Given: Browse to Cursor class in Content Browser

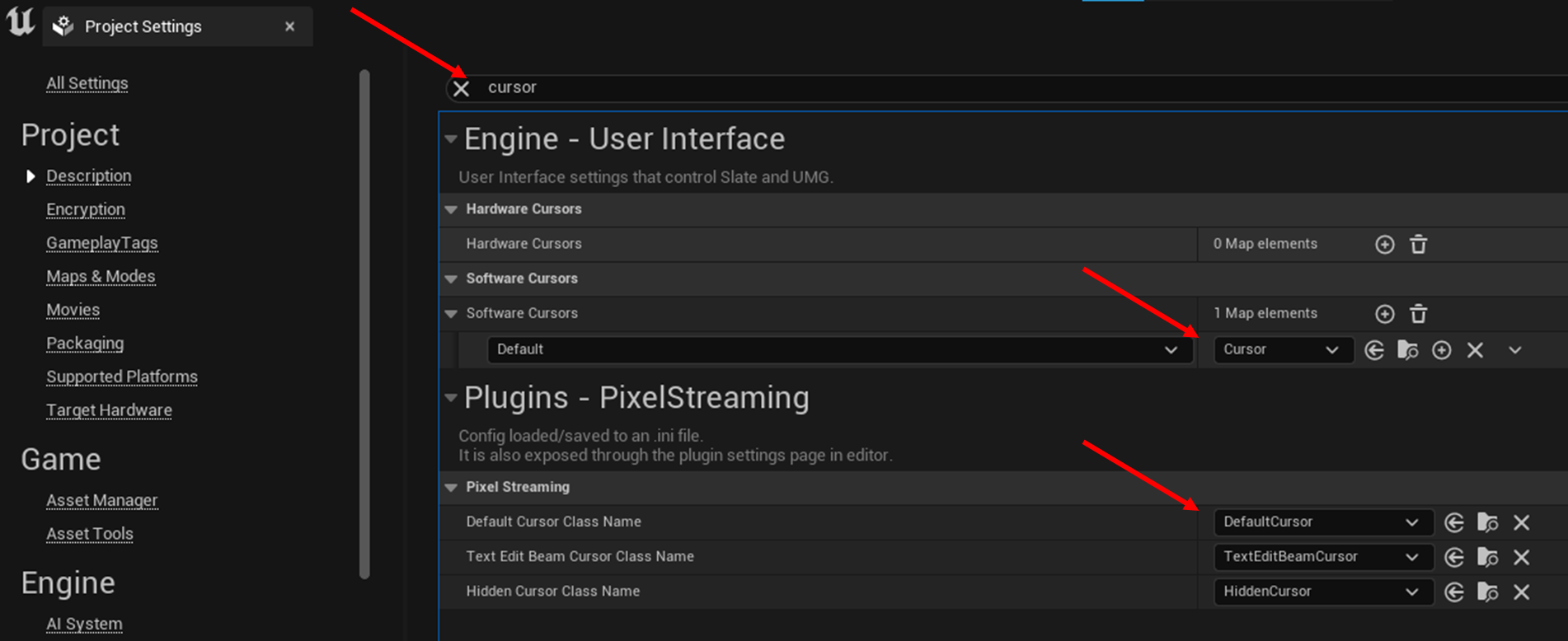Looking at the screenshot, I should point(1408,350).
